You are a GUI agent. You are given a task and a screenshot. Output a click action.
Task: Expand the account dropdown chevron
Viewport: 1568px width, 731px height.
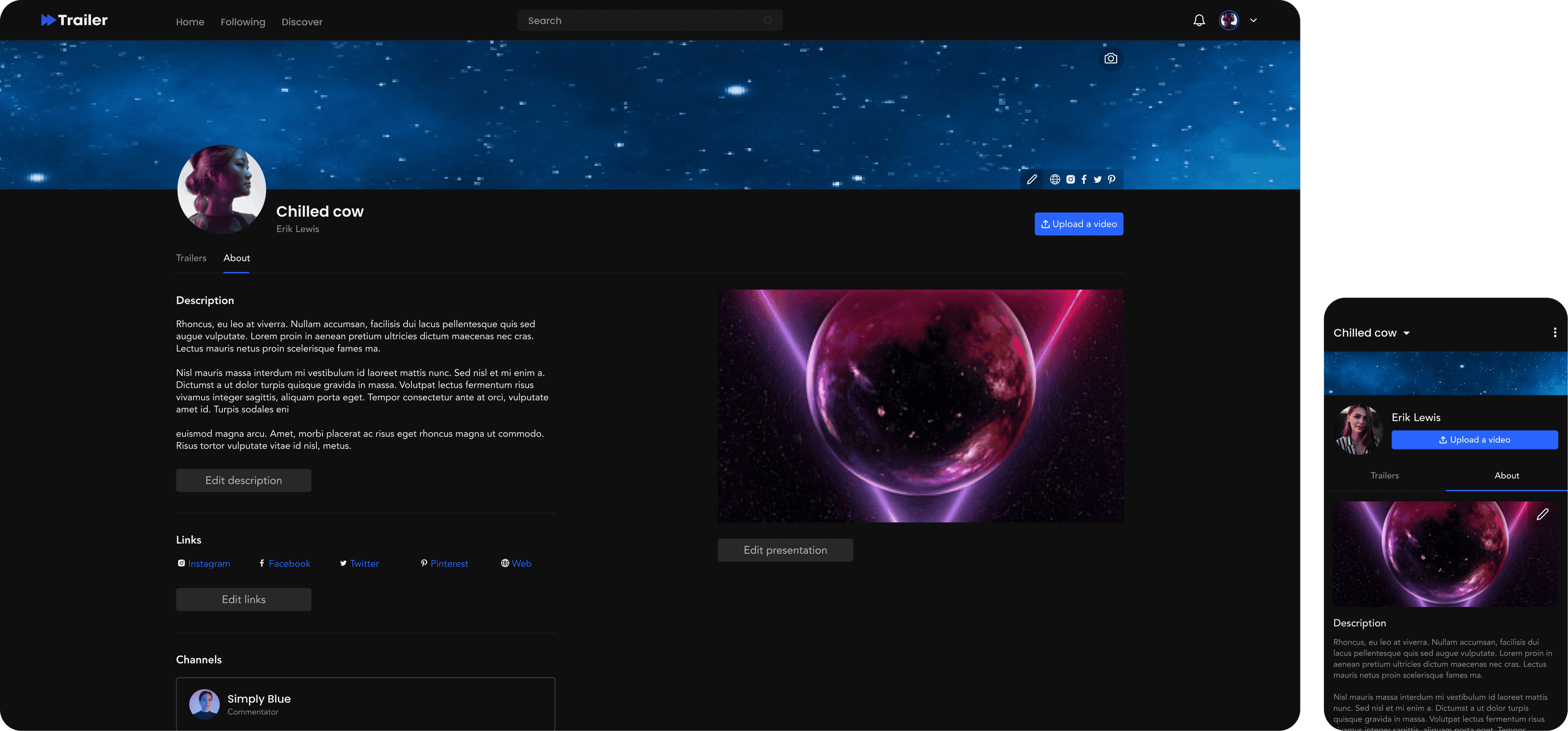pos(1253,20)
